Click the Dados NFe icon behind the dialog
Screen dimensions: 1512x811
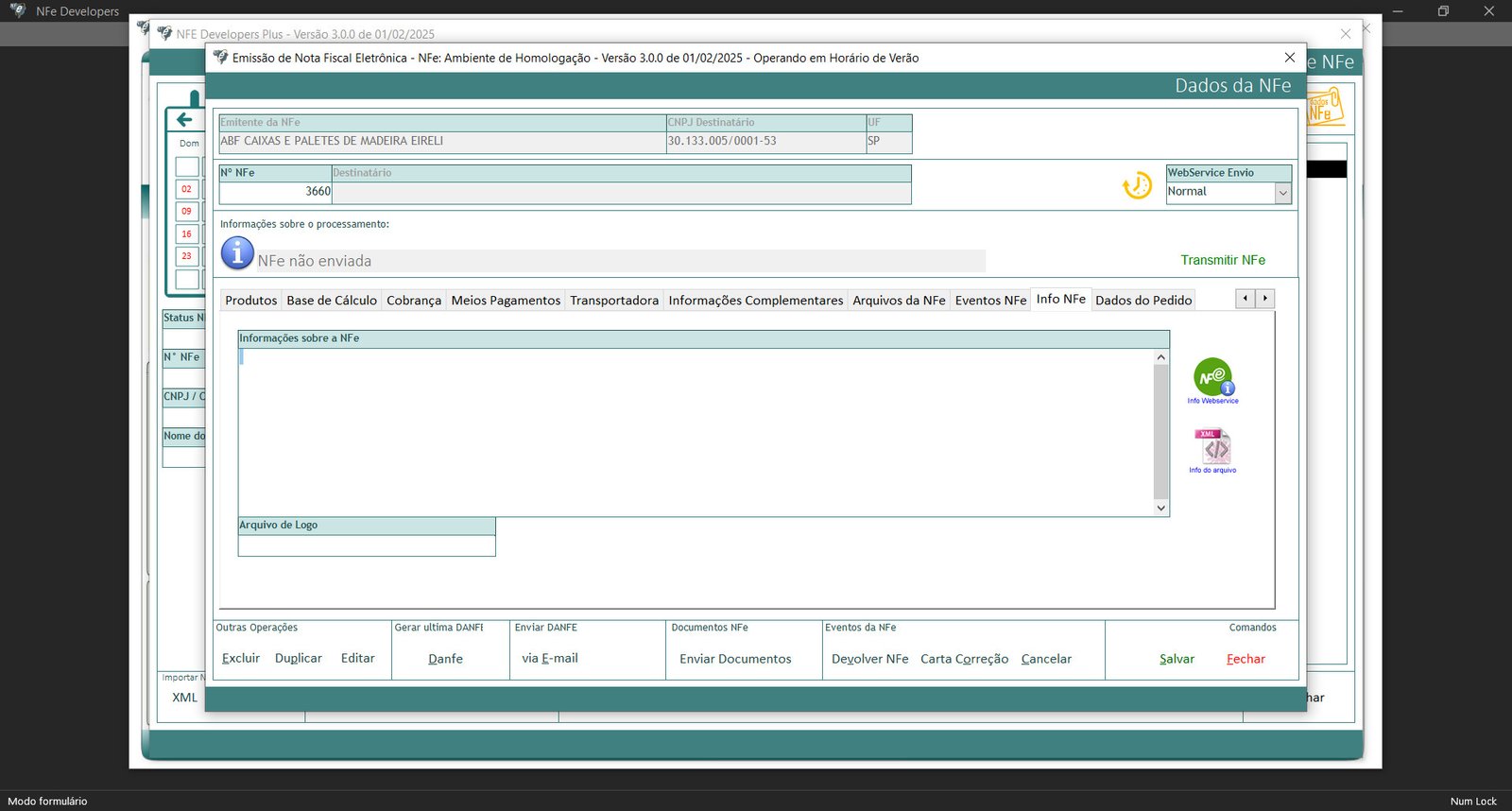point(1325,108)
